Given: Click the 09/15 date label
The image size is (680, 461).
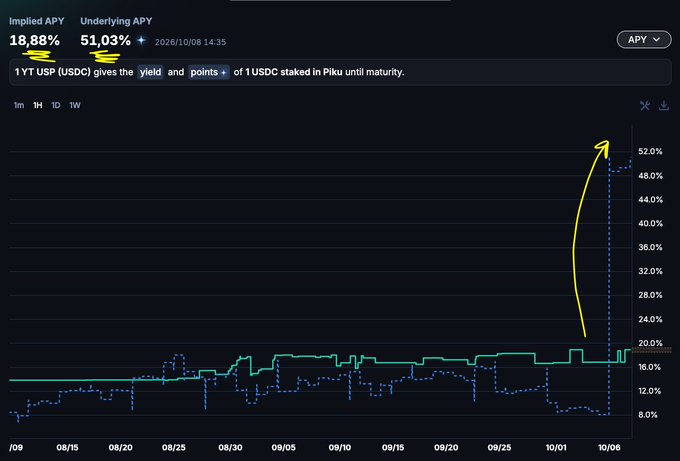Looking at the screenshot, I should [393, 448].
